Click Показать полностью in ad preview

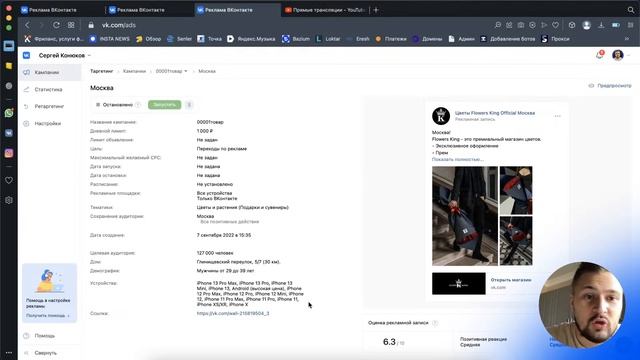(x=458, y=160)
